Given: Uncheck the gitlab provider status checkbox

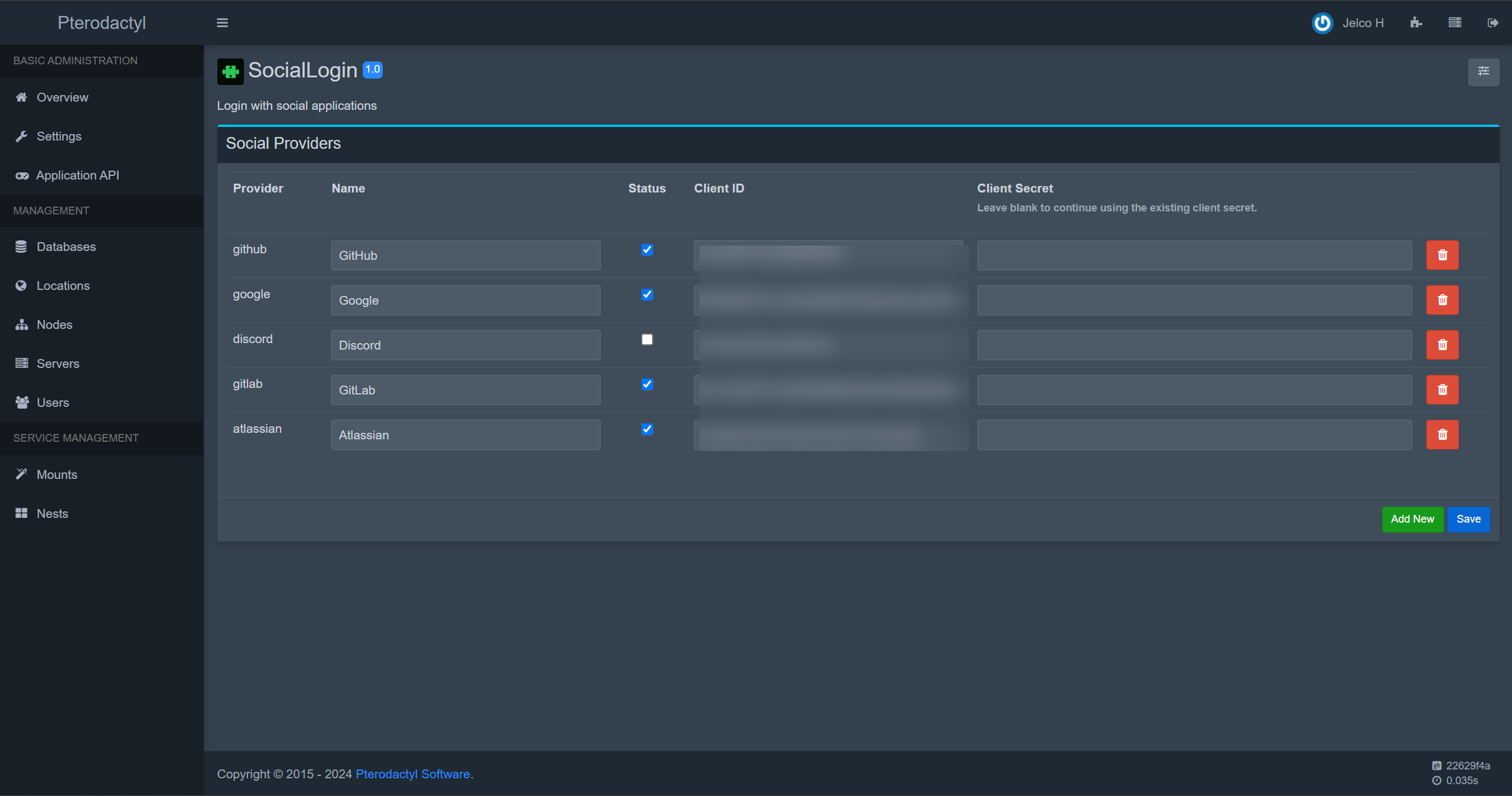Looking at the screenshot, I should pyautogui.click(x=647, y=384).
